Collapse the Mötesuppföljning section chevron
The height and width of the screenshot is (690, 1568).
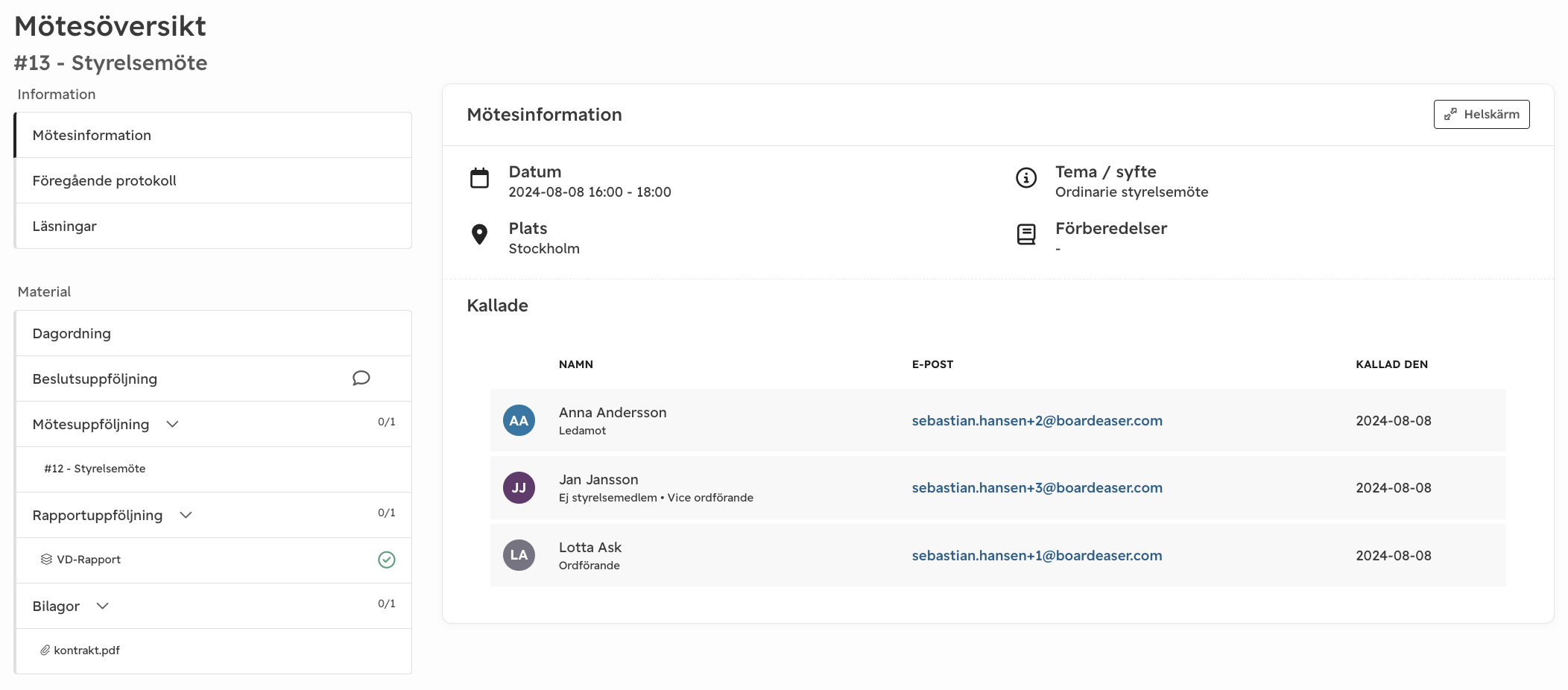(x=172, y=424)
